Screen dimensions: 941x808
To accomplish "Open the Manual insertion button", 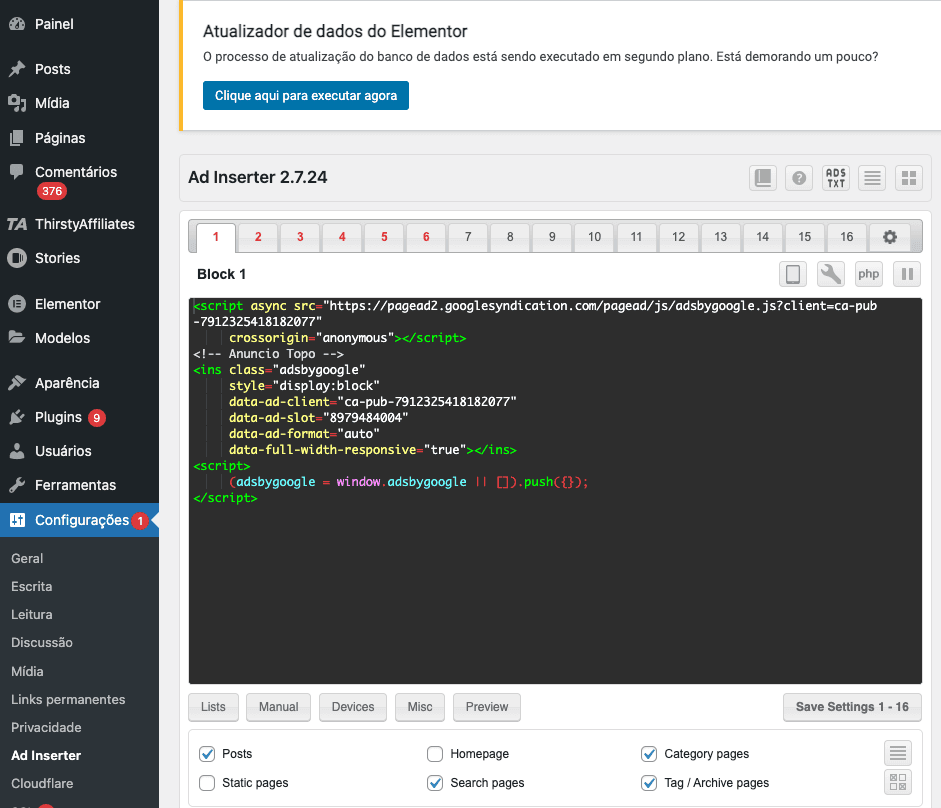I will [x=278, y=707].
